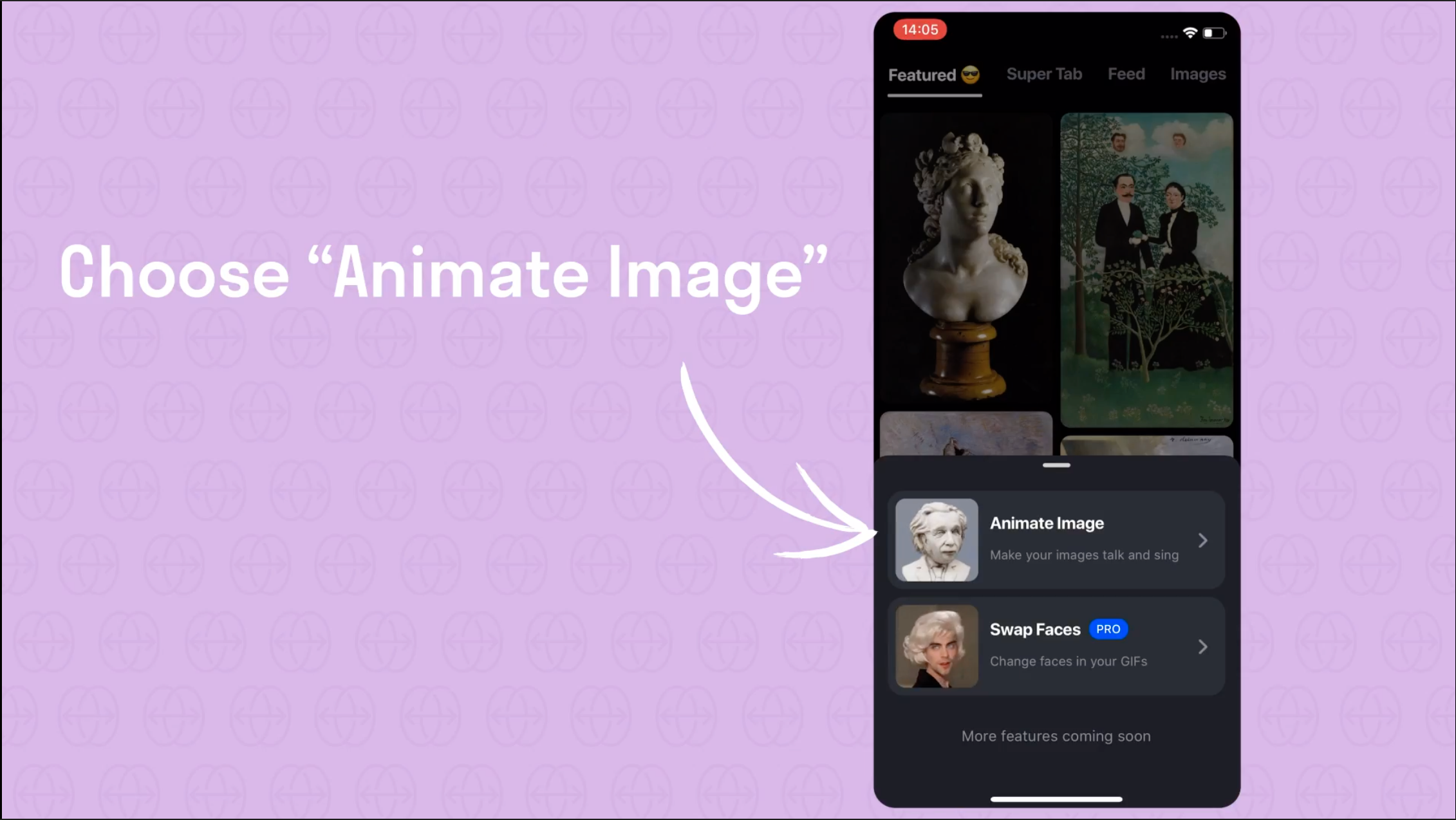The image size is (1456, 820).
Task: Tap the bottom sheet drag handle
Action: pos(1056,465)
